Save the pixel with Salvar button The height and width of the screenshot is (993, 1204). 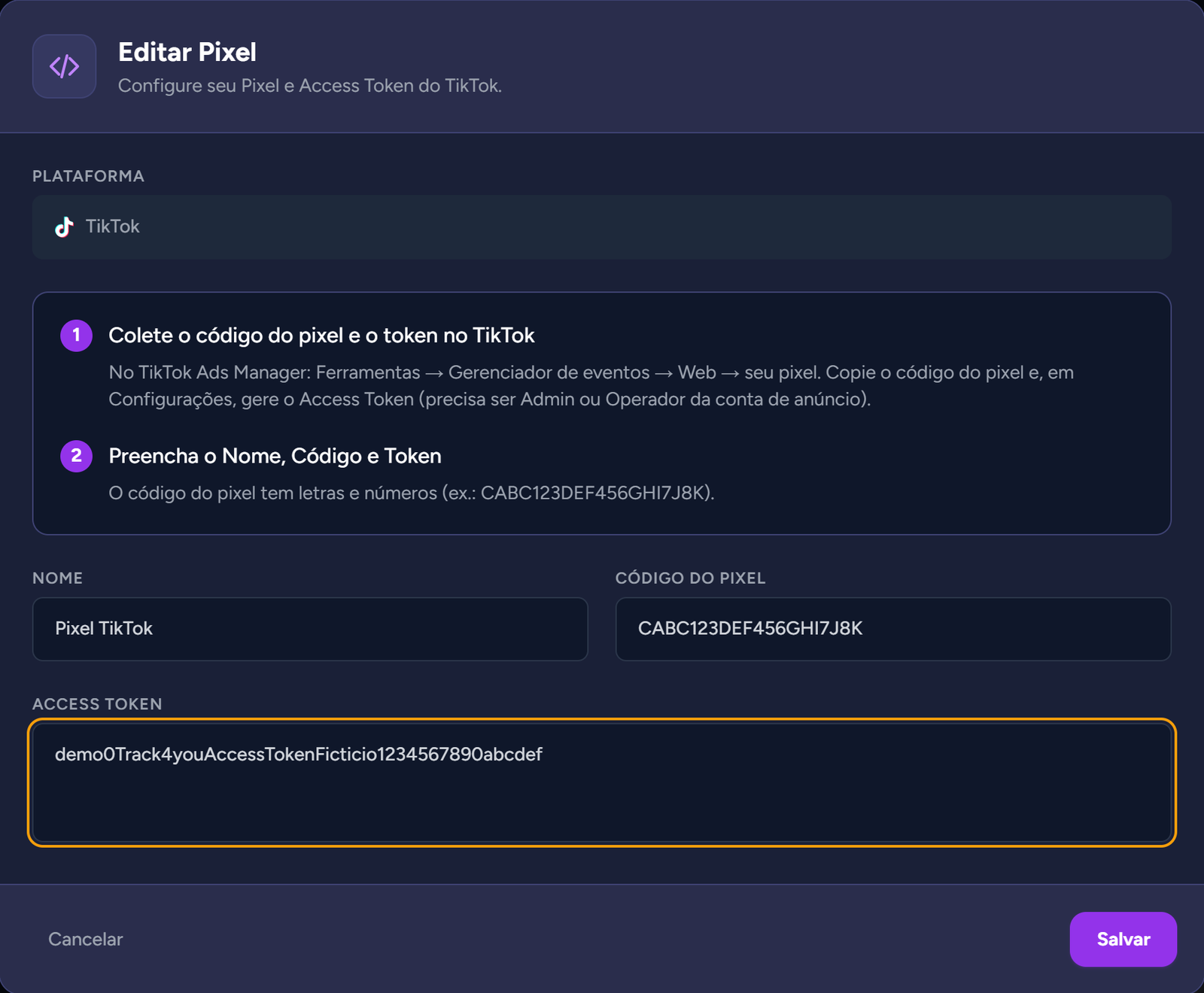click(1123, 940)
